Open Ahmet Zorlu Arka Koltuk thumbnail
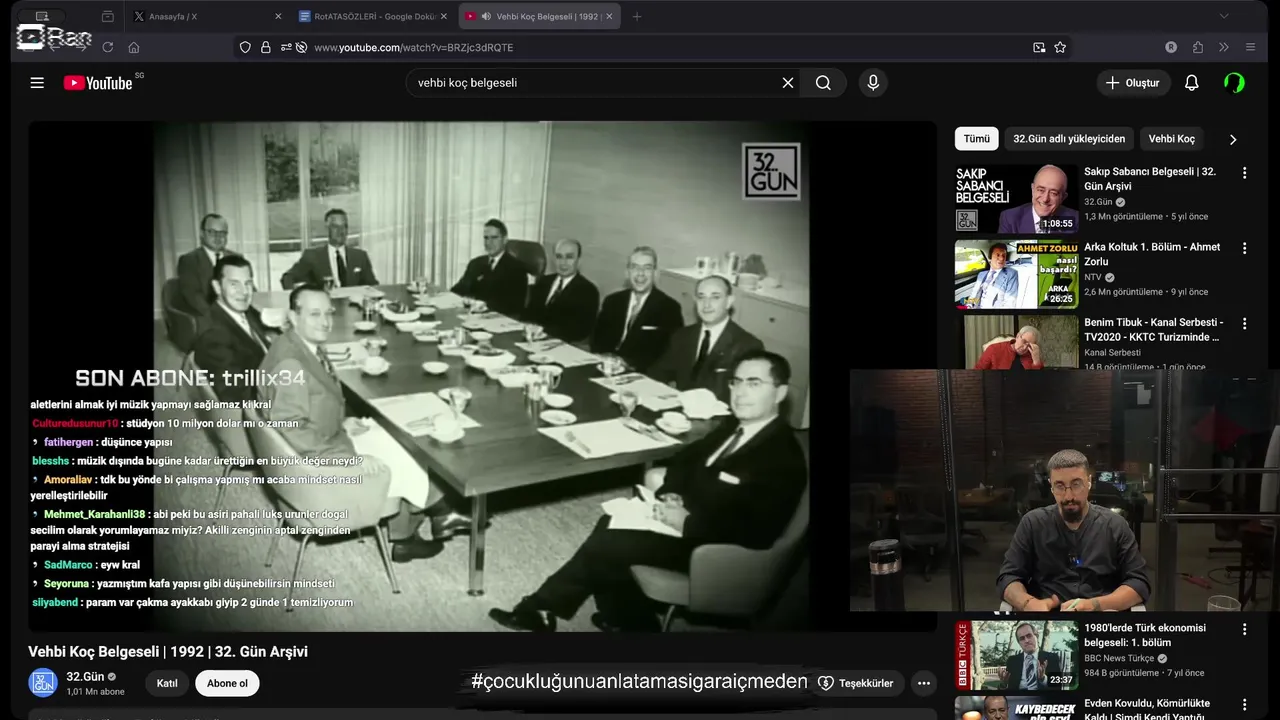 pos(1017,274)
